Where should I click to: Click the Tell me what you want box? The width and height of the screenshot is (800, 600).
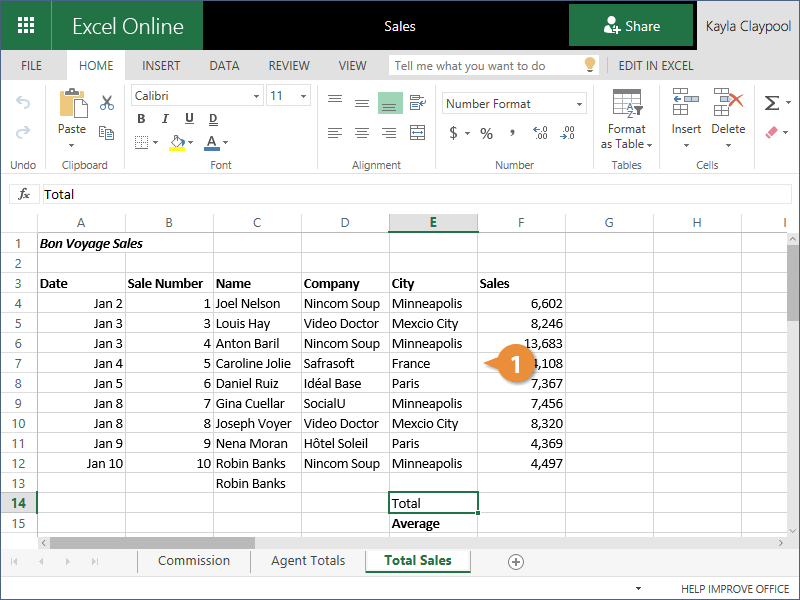[484, 66]
